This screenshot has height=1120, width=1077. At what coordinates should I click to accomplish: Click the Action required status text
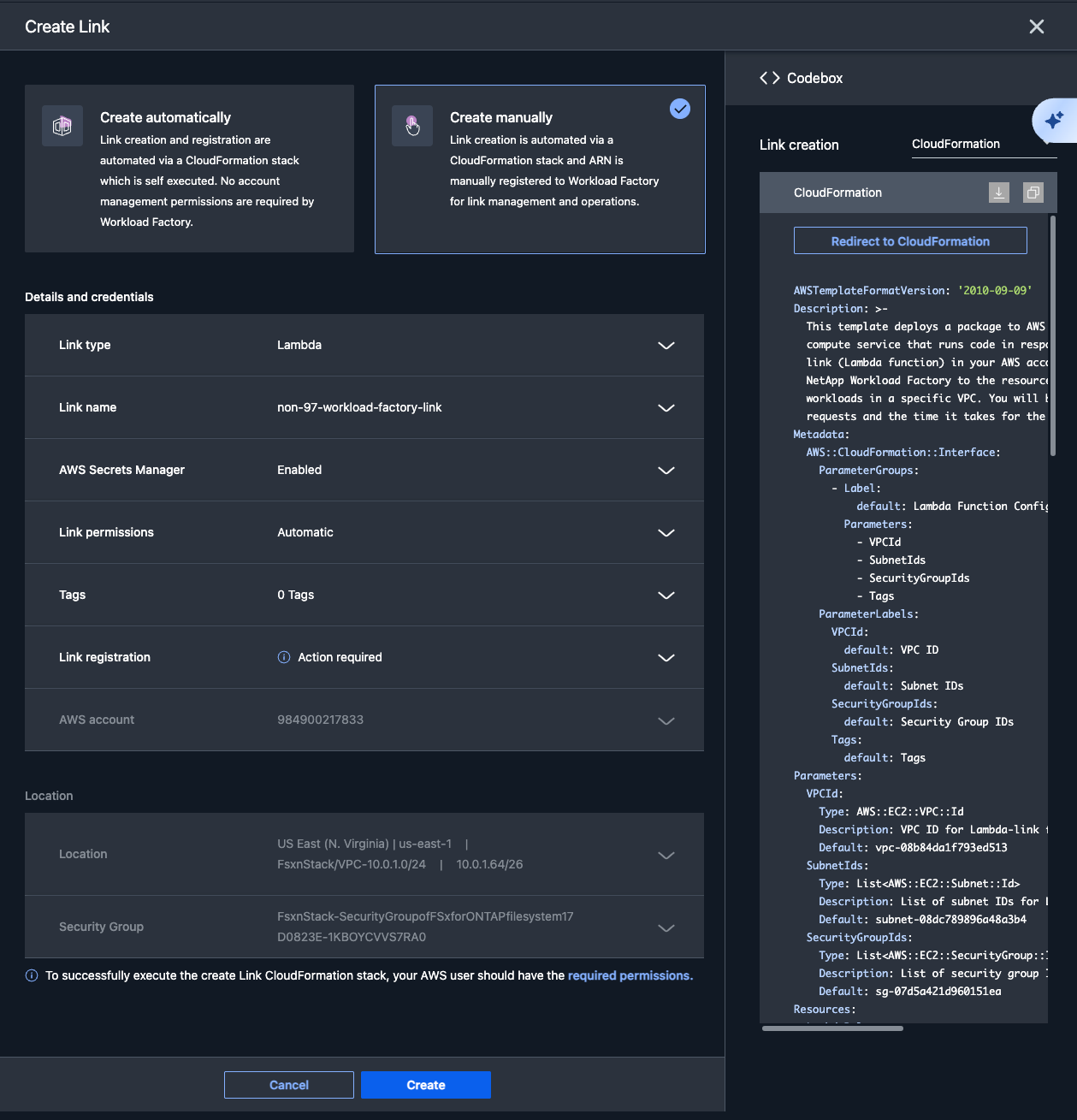click(x=340, y=657)
